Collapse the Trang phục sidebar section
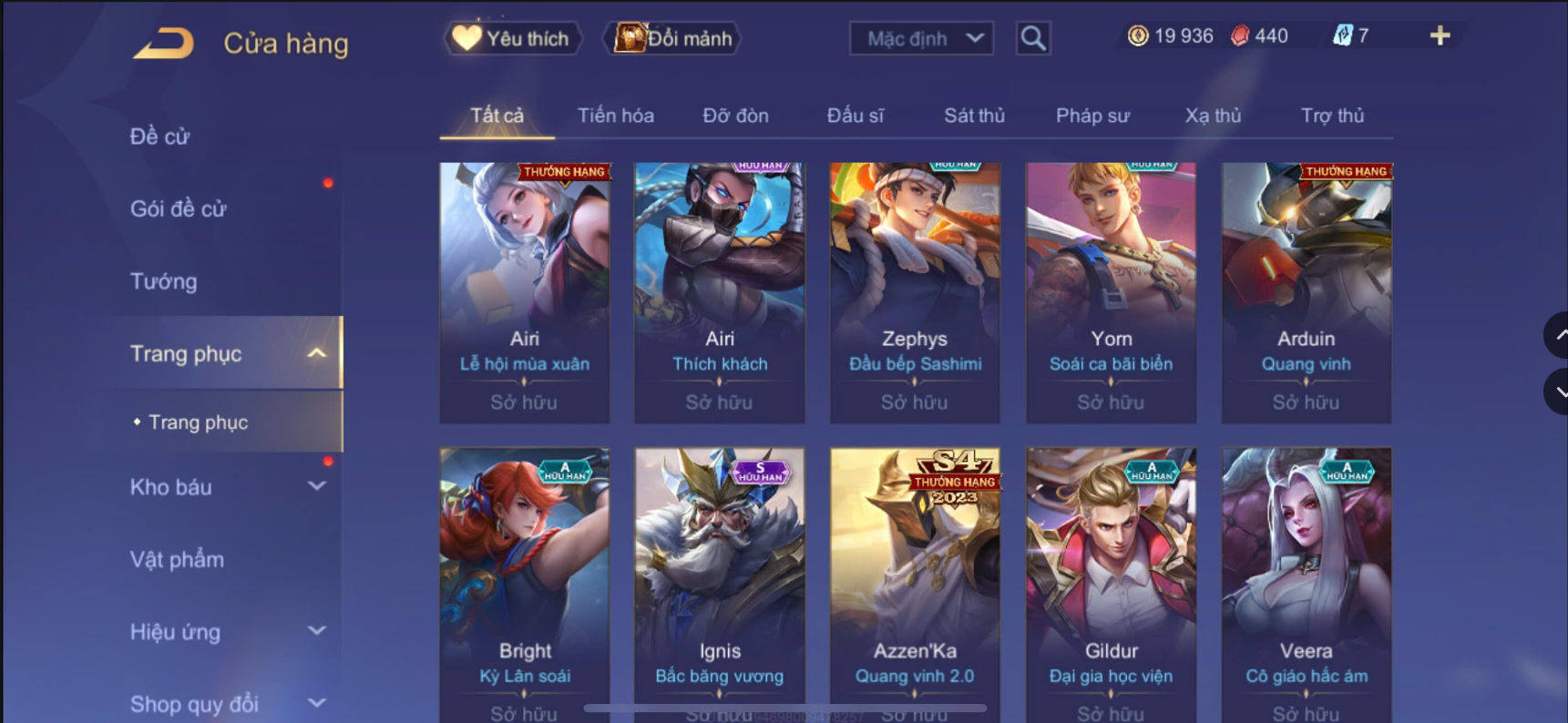 click(x=317, y=353)
